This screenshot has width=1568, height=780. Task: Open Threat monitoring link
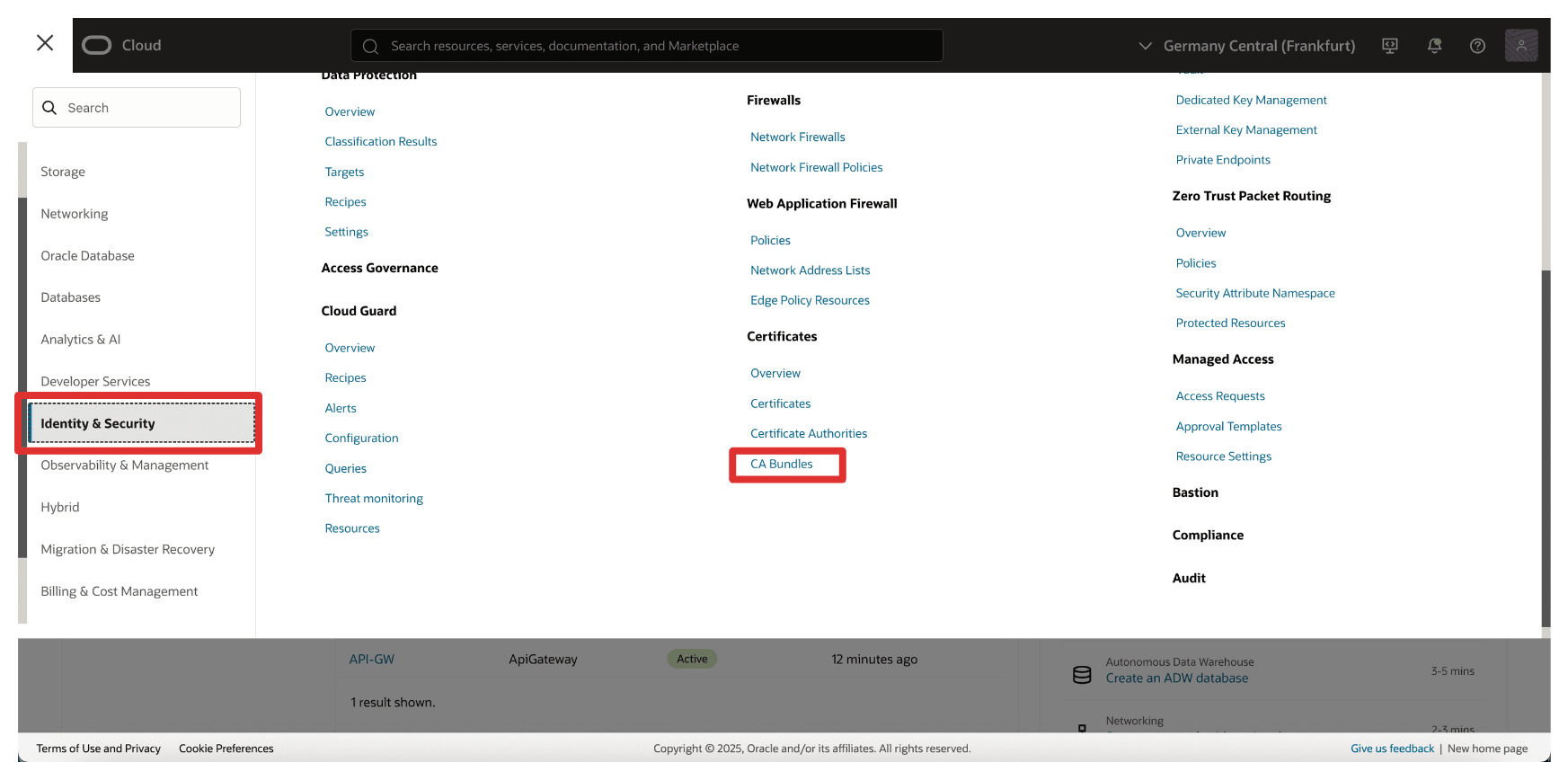pos(374,499)
